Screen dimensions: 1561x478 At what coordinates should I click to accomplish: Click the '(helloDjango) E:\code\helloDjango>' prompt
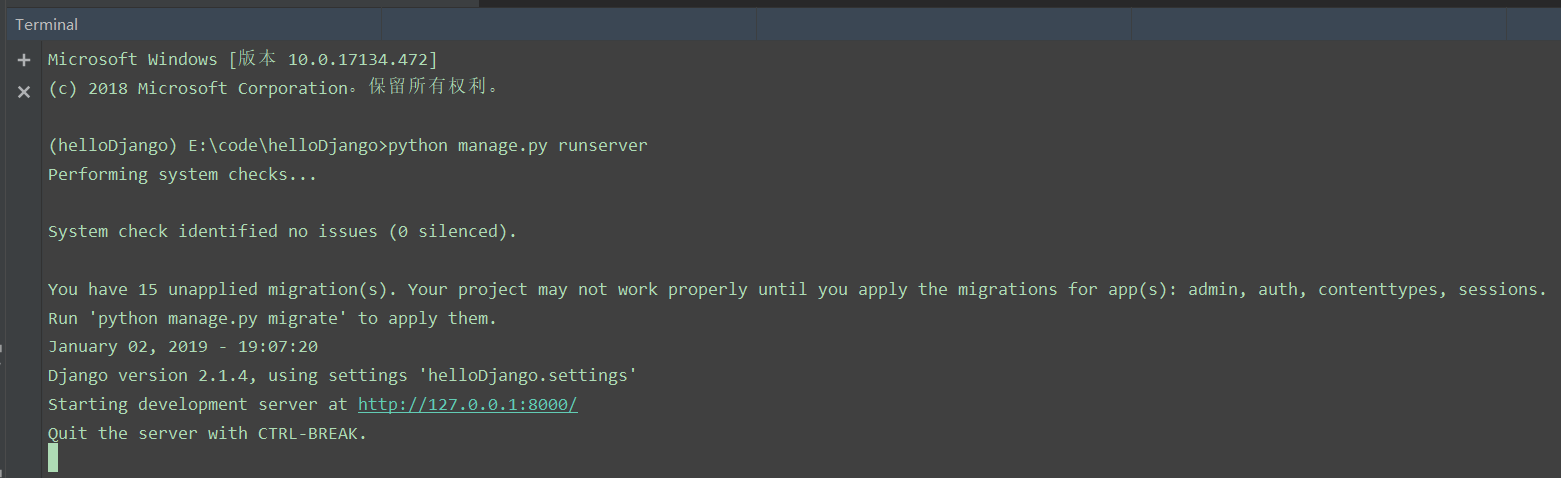coord(215,146)
